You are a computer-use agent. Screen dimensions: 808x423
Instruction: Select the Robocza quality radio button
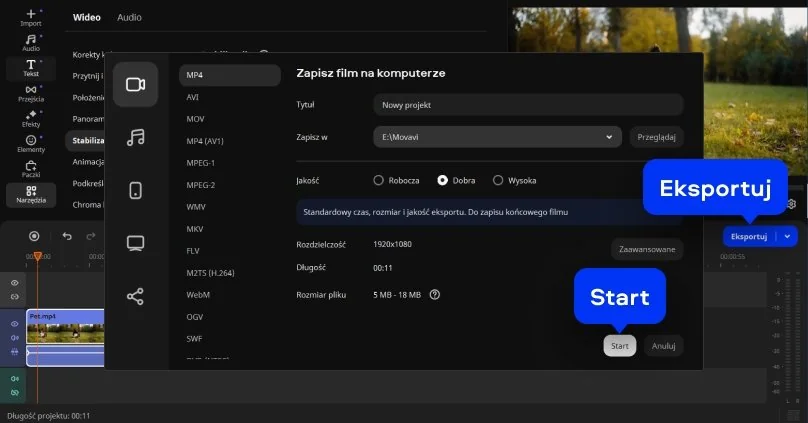379,181
